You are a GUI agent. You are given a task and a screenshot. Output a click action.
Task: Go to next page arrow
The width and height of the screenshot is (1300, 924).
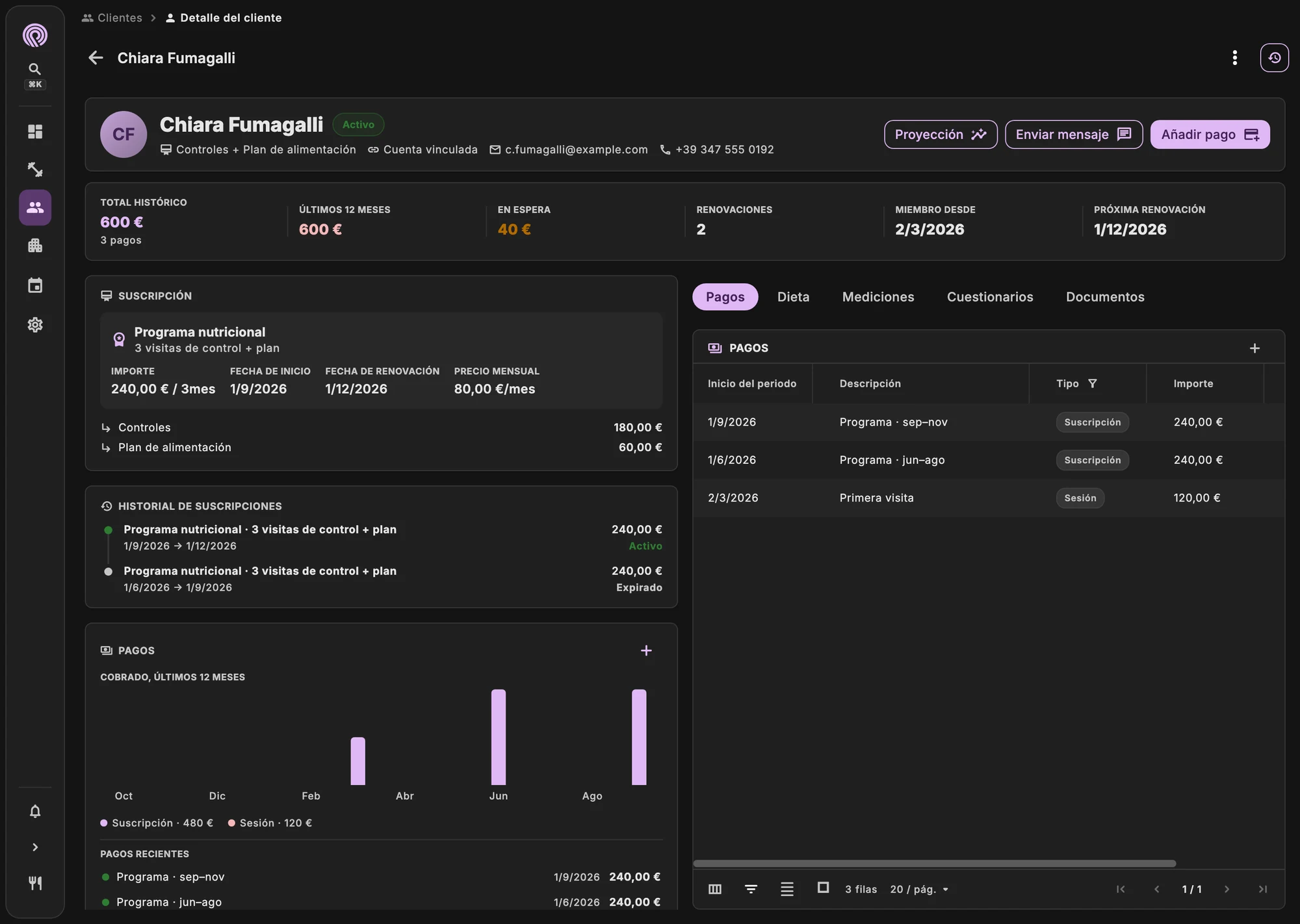[x=1227, y=889]
